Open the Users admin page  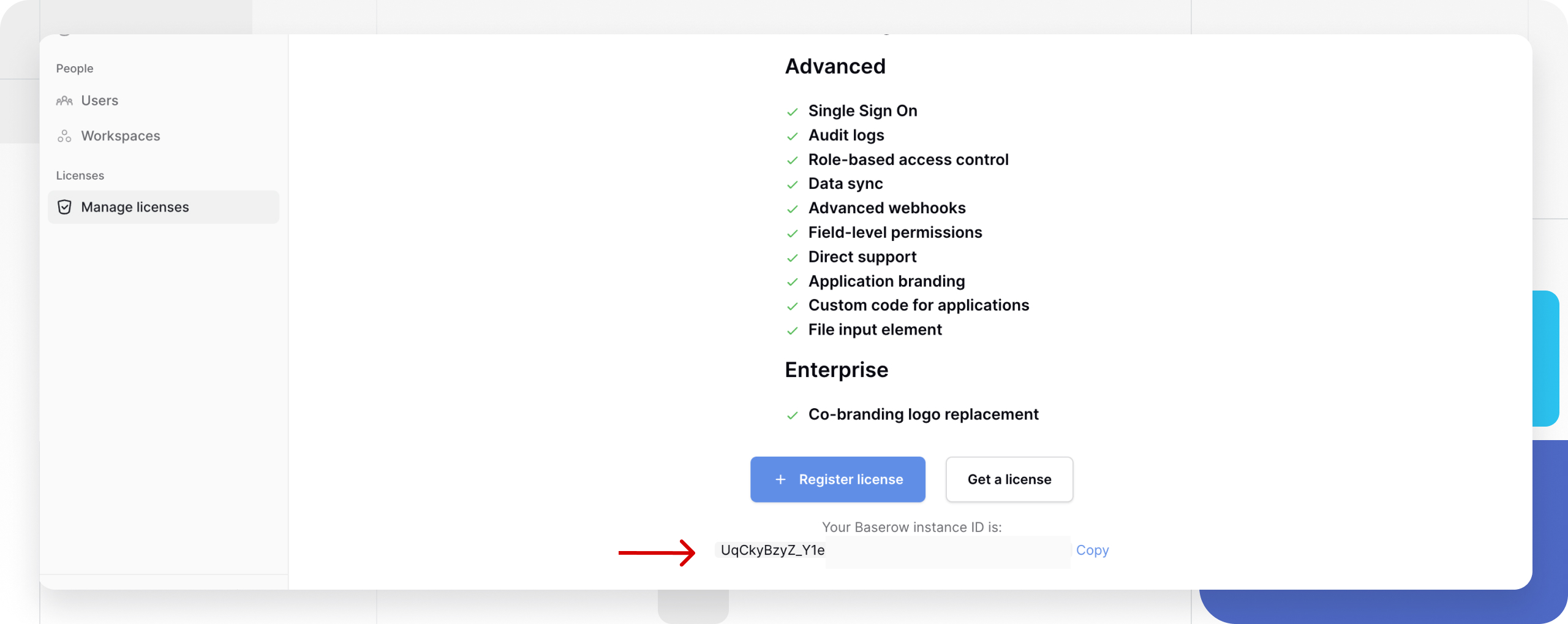click(x=99, y=101)
